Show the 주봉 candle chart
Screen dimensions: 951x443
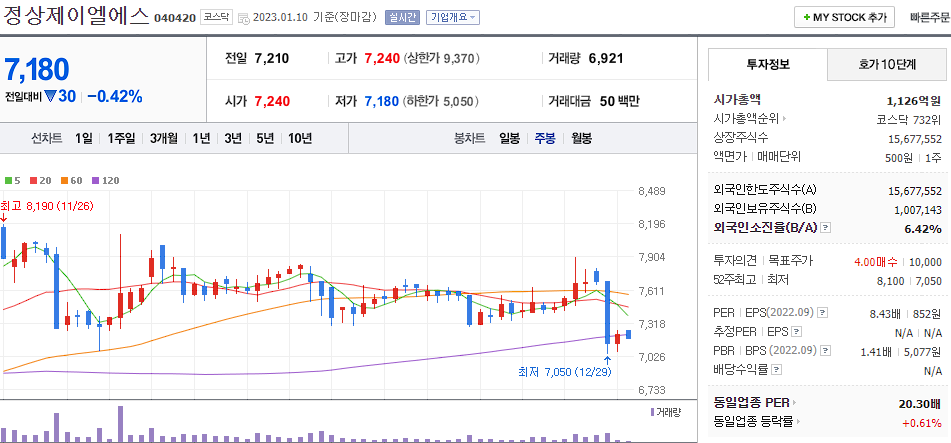point(545,138)
